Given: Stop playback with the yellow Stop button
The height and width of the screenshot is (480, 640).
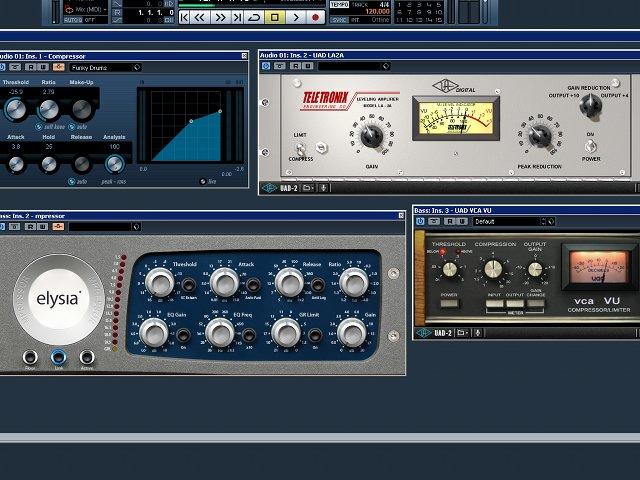Looking at the screenshot, I should [275, 18].
